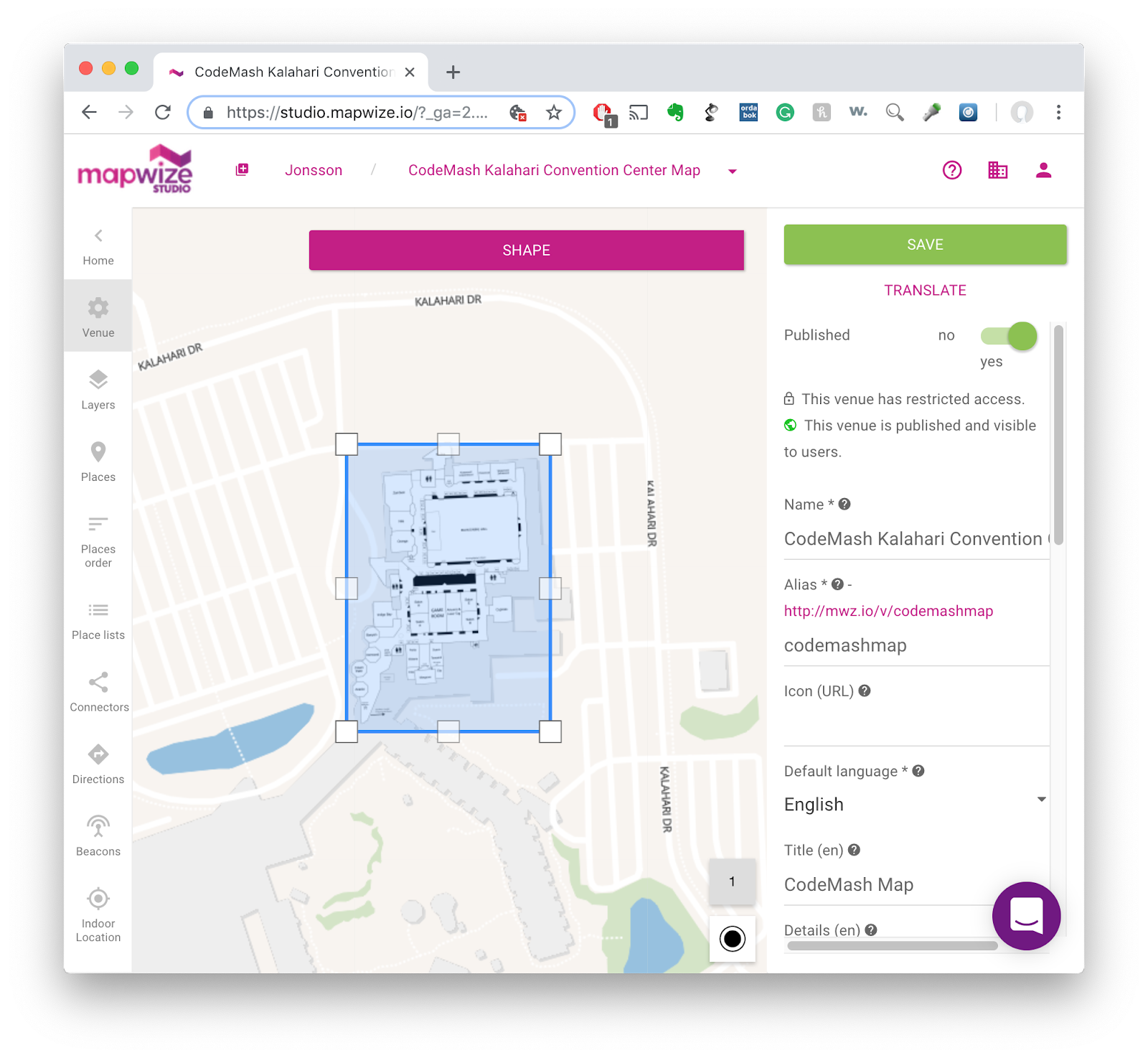
Task: Open the help question mark icon in header
Action: (952, 170)
